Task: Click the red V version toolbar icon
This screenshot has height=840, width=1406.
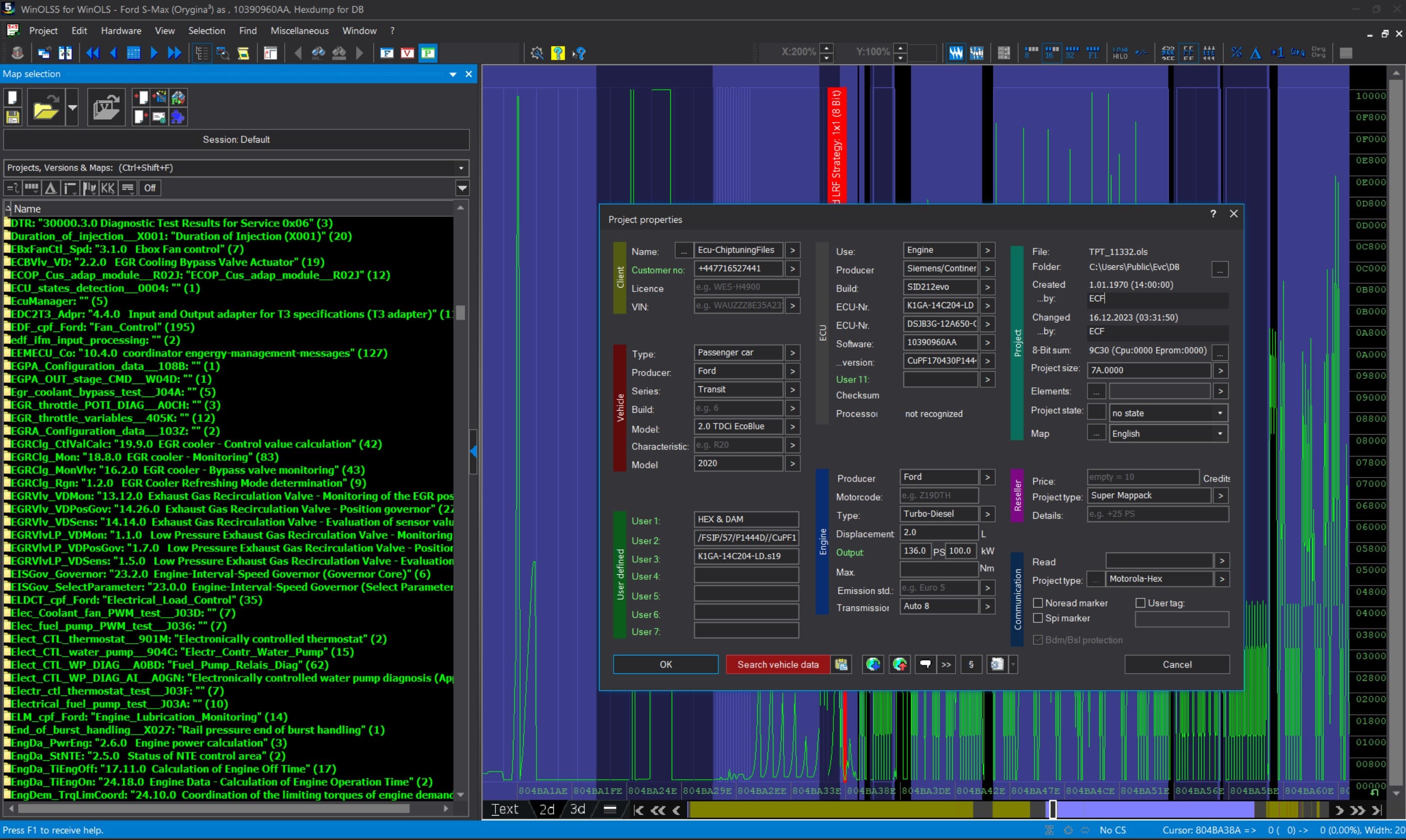Action: 407,53
